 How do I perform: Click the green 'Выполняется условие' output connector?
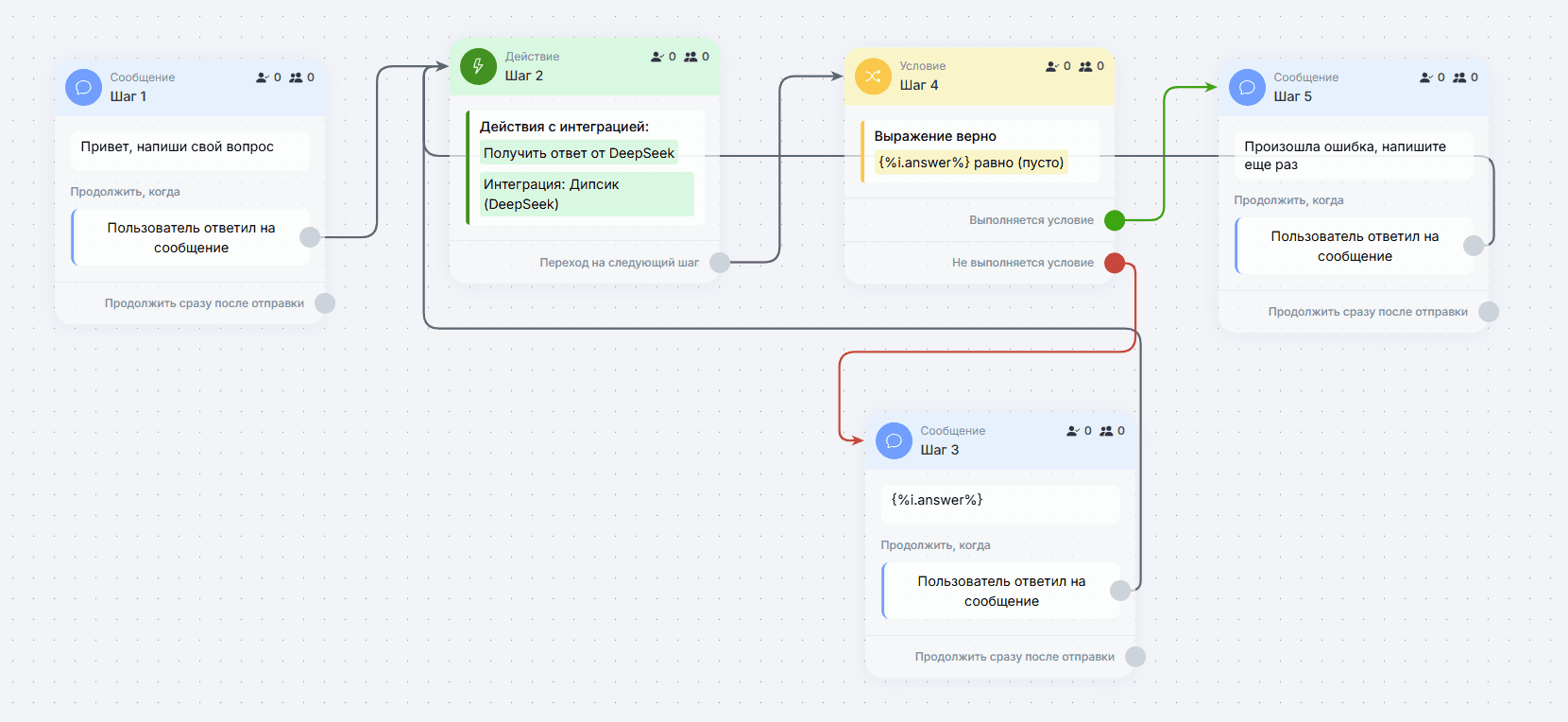point(1115,220)
